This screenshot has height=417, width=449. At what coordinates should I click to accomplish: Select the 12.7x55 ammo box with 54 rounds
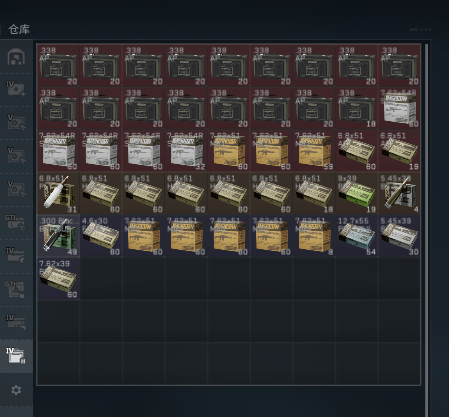pos(357,236)
